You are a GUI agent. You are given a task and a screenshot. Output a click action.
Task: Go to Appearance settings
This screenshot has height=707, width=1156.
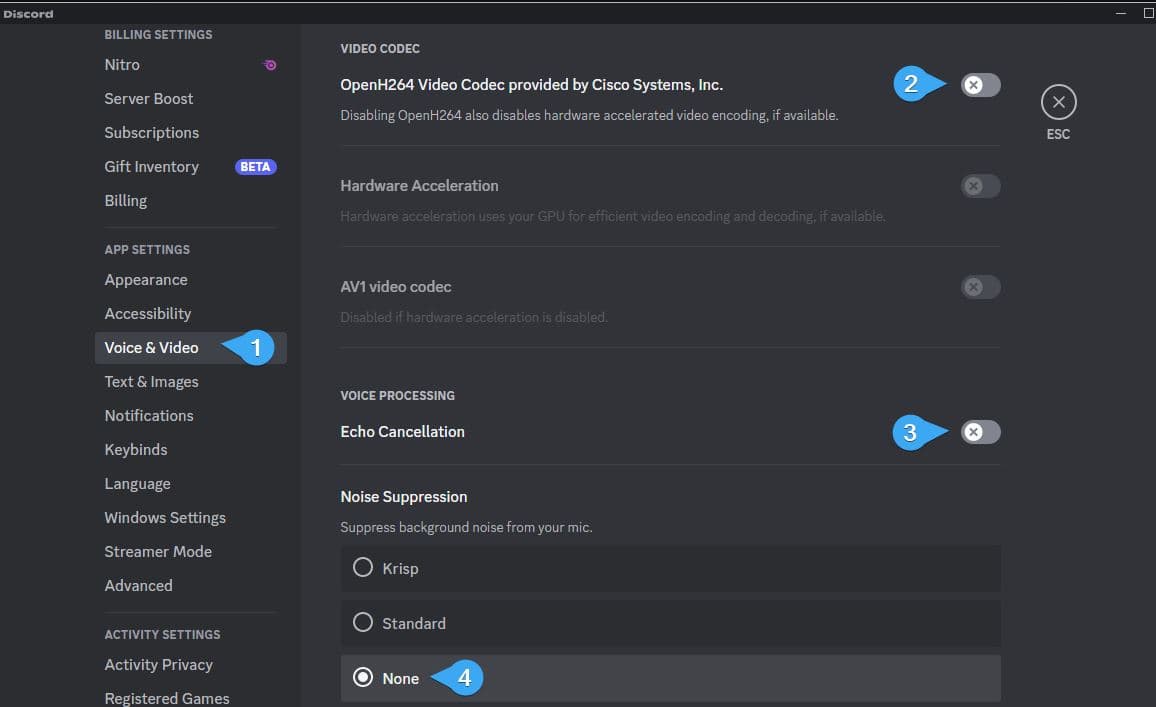click(146, 280)
